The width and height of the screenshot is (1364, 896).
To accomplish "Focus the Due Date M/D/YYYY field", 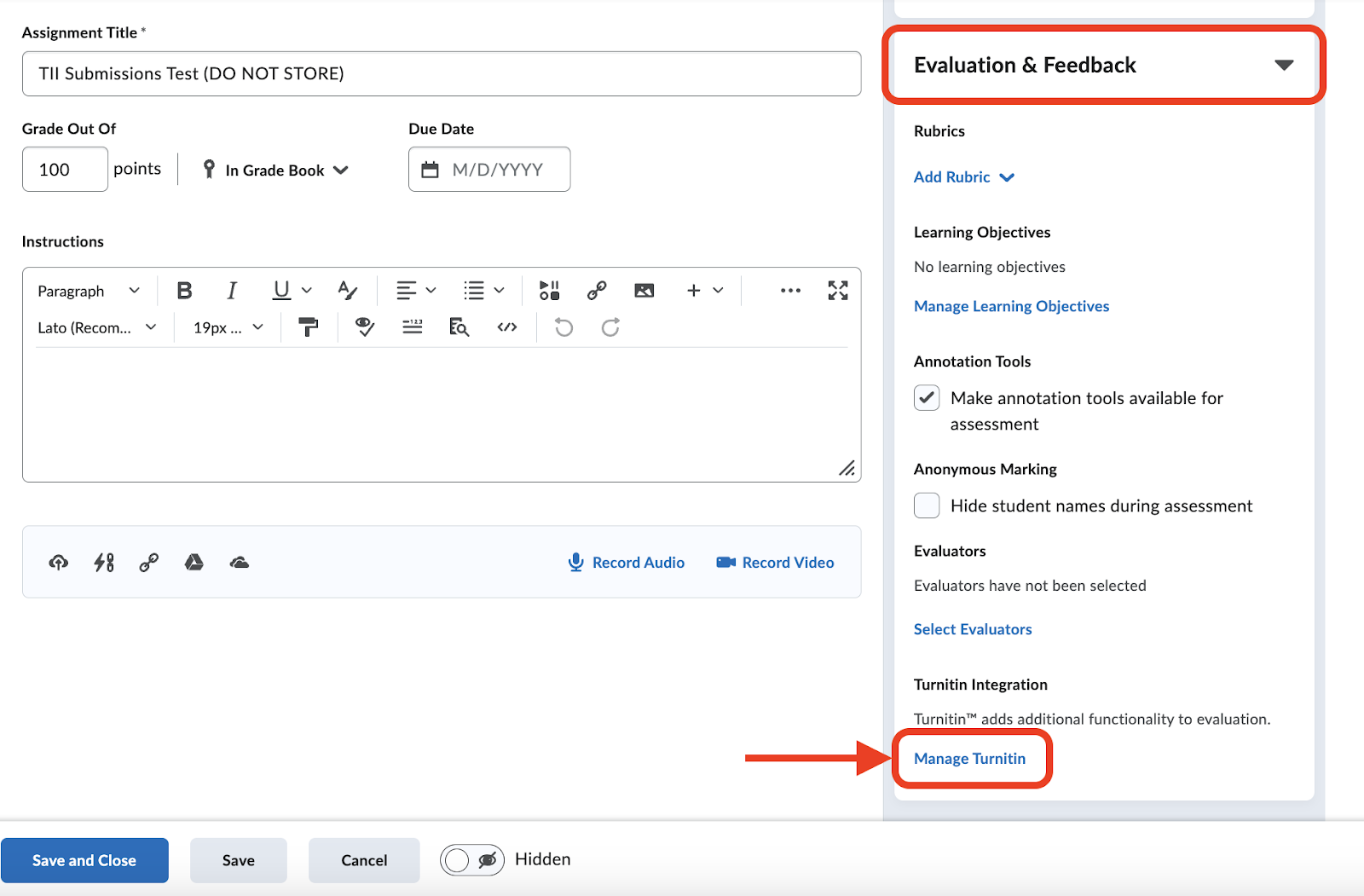I will [489, 169].
